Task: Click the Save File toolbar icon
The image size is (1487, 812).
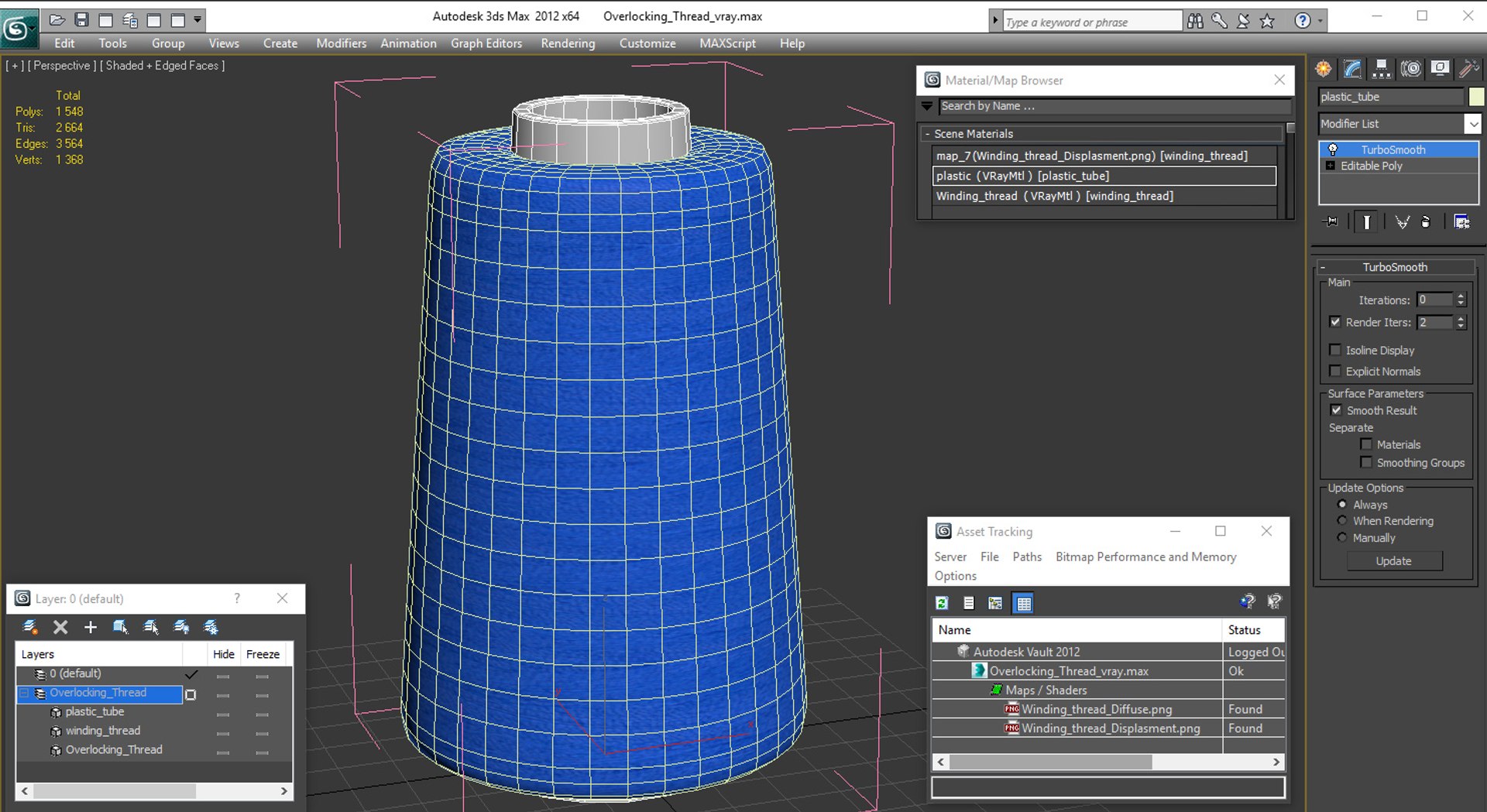Action: coord(81,19)
